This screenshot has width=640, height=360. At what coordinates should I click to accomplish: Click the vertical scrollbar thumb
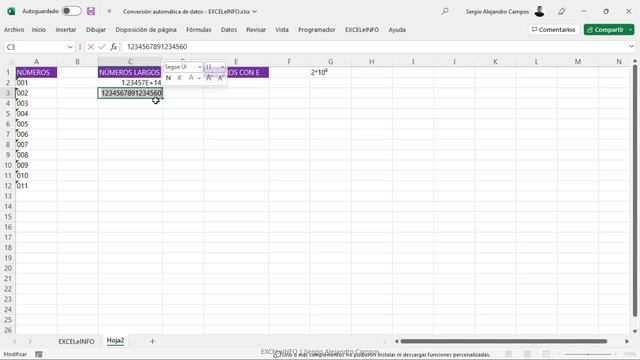point(635,191)
